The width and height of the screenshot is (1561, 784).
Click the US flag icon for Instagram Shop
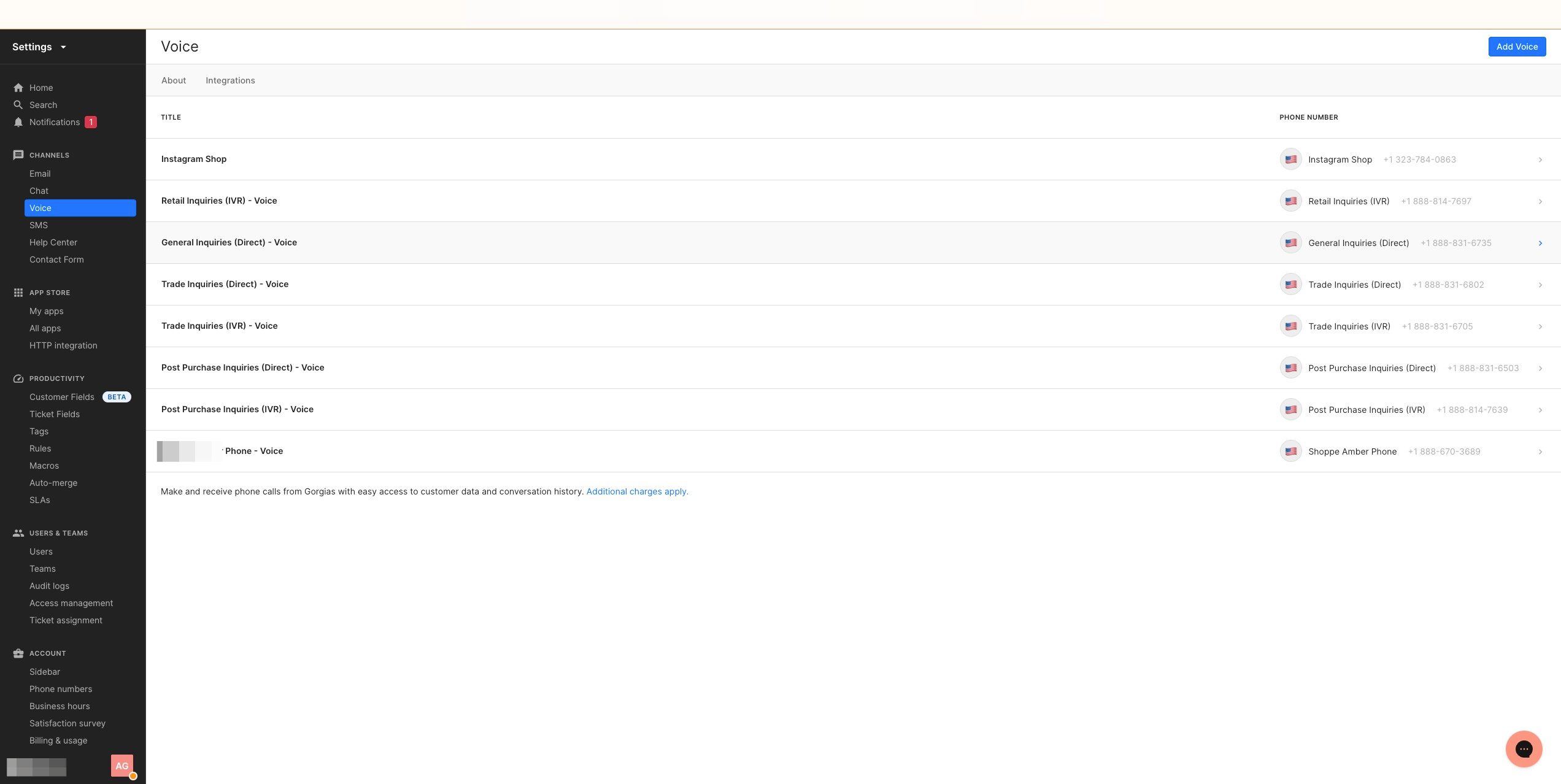(1291, 159)
